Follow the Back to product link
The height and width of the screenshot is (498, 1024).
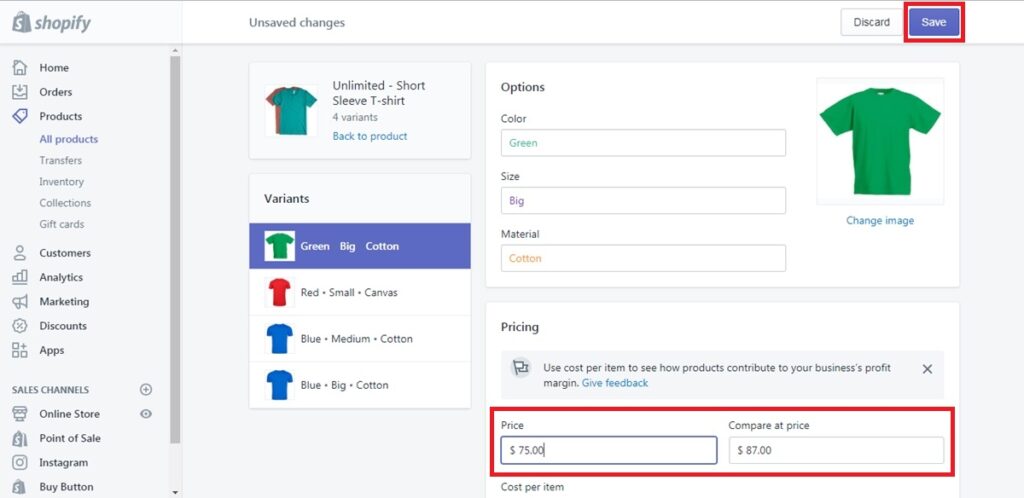tap(369, 136)
